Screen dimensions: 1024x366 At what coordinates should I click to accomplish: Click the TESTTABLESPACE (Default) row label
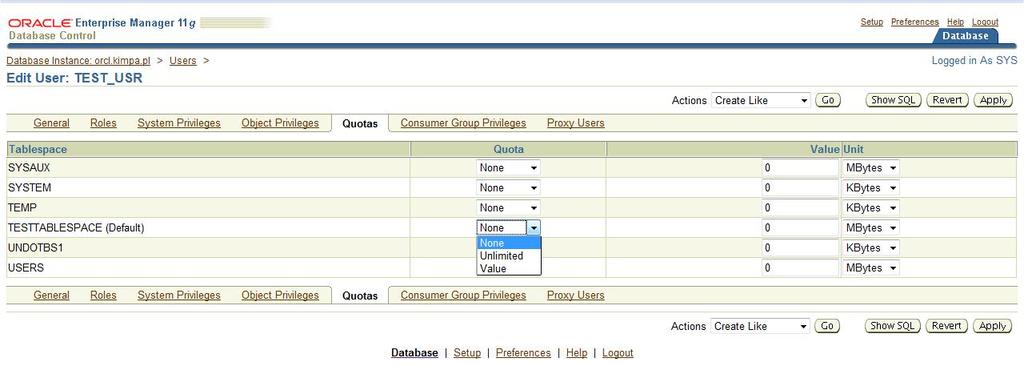coord(76,228)
